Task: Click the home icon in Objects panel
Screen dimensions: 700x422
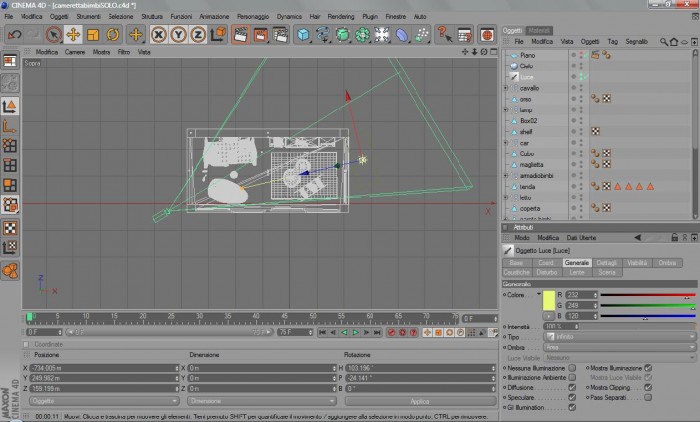Action: pyautogui.click(x=674, y=42)
